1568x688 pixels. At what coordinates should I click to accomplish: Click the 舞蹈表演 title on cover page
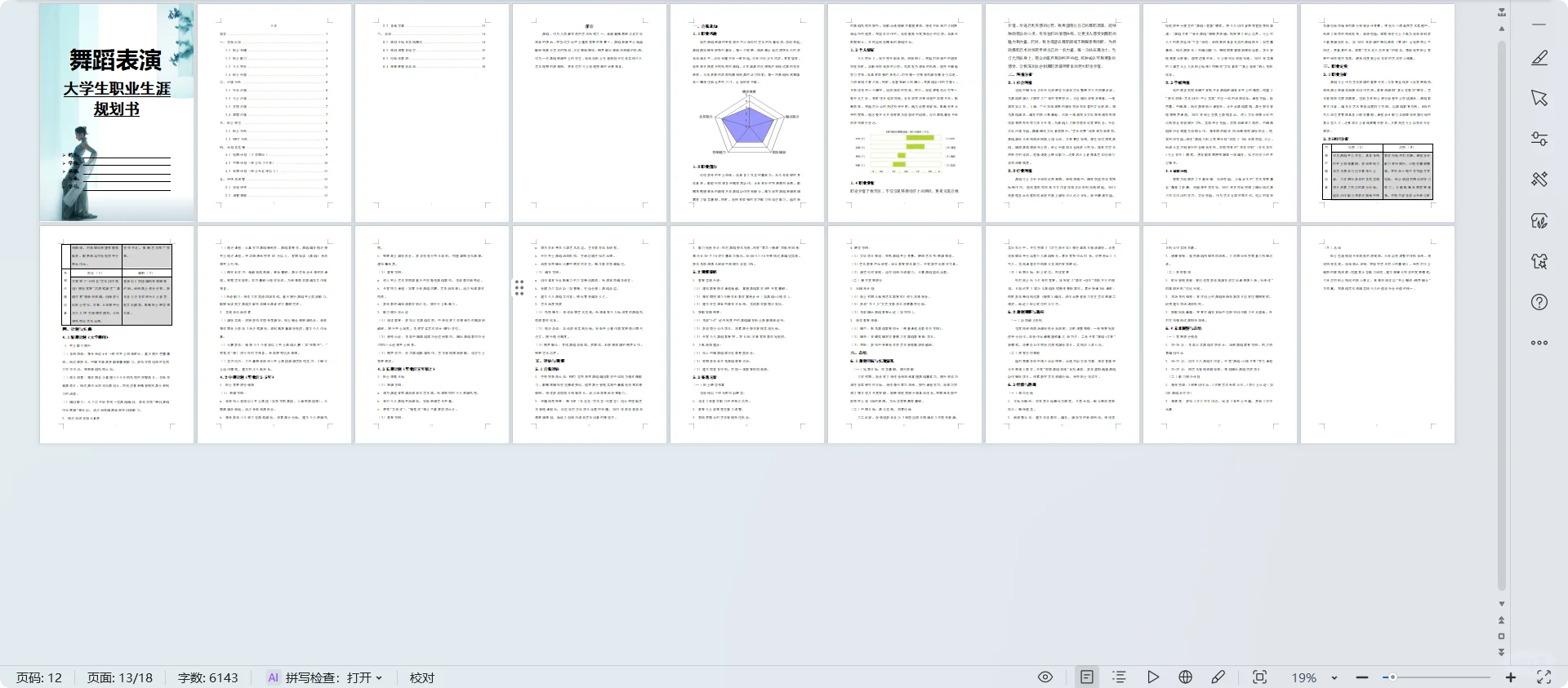[115, 60]
